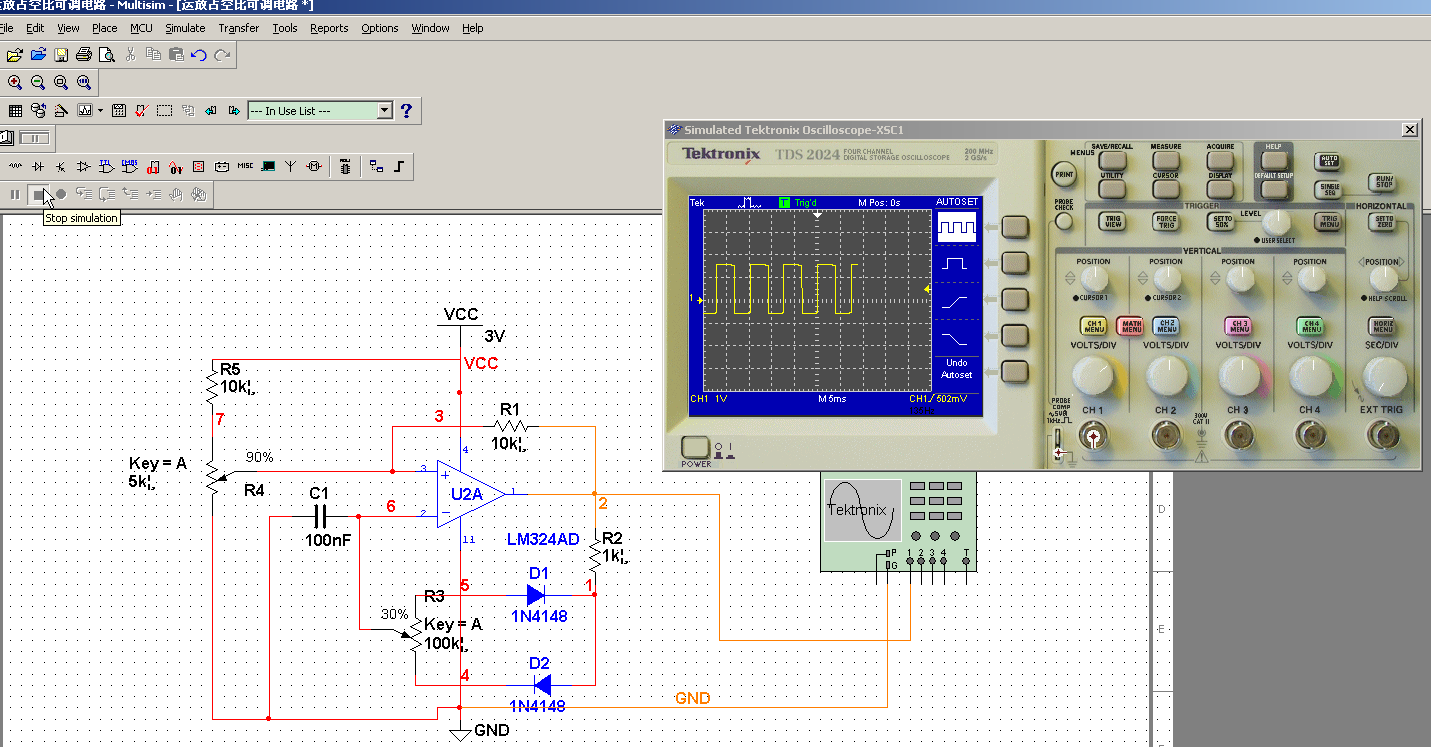The image size is (1431, 747).
Task: Open the spreadsheet view grid icon
Action: (15, 110)
